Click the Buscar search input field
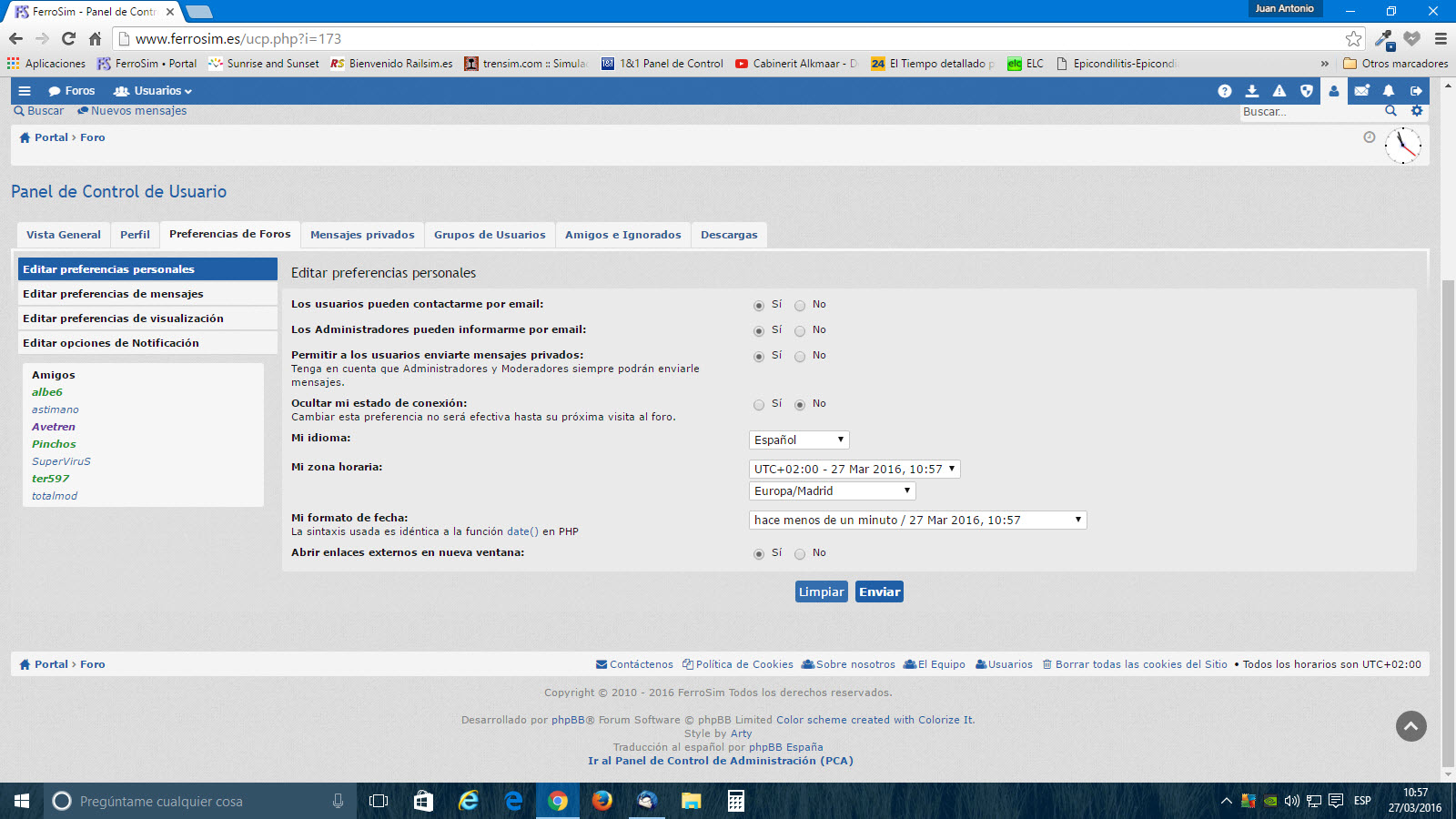1456x819 pixels. [x=1309, y=112]
